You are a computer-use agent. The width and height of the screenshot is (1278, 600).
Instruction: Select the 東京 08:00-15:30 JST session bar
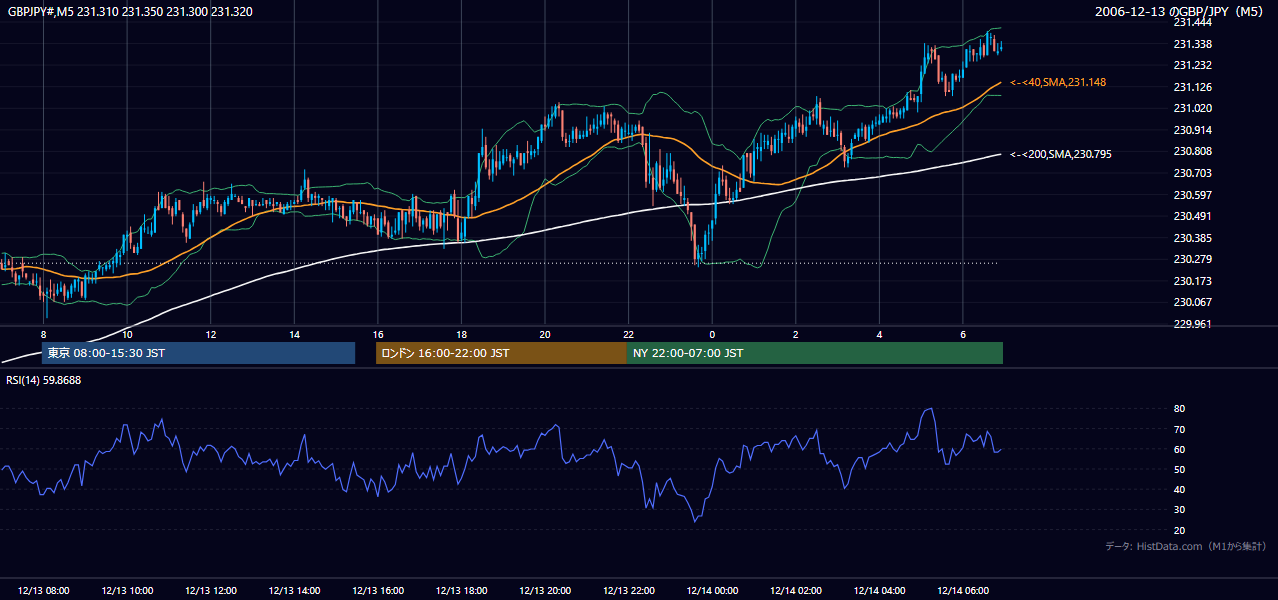pyautogui.click(x=198, y=353)
